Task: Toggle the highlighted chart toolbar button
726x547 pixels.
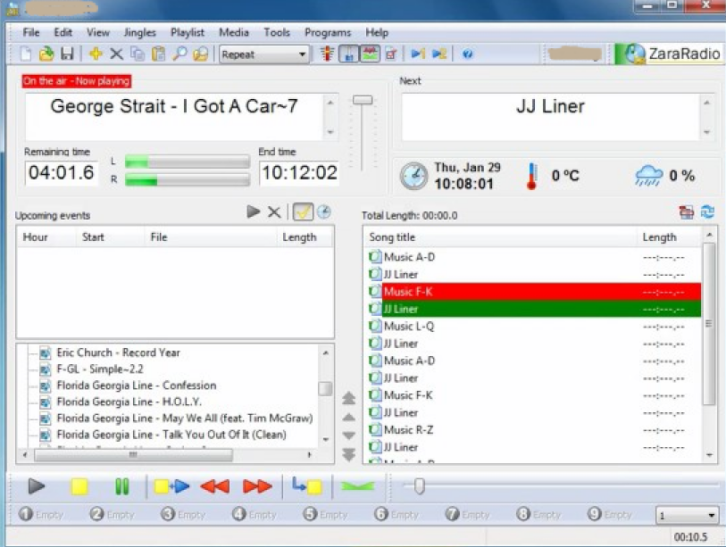Action: point(370,54)
